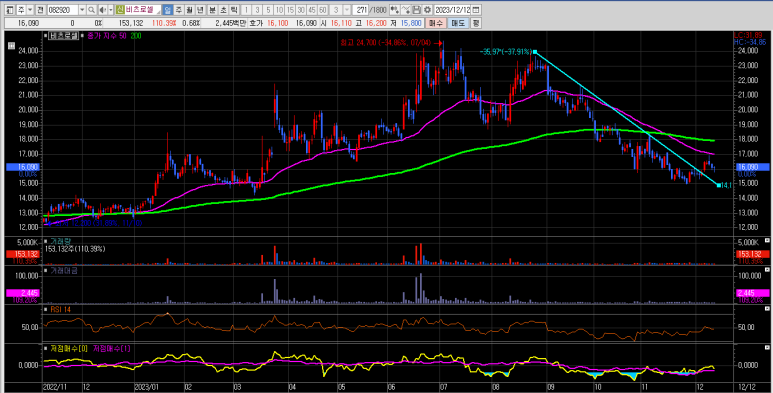Image resolution: width=773 pixels, height=393 pixels.
Task: Choose the 60 interval button
Action: (x=323, y=10)
